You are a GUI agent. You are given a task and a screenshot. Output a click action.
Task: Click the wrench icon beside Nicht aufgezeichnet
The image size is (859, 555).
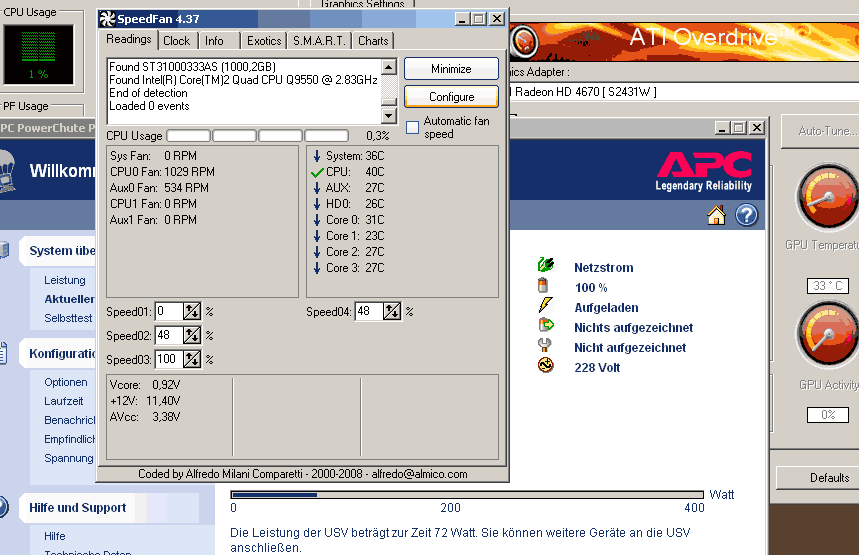[544, 345]
